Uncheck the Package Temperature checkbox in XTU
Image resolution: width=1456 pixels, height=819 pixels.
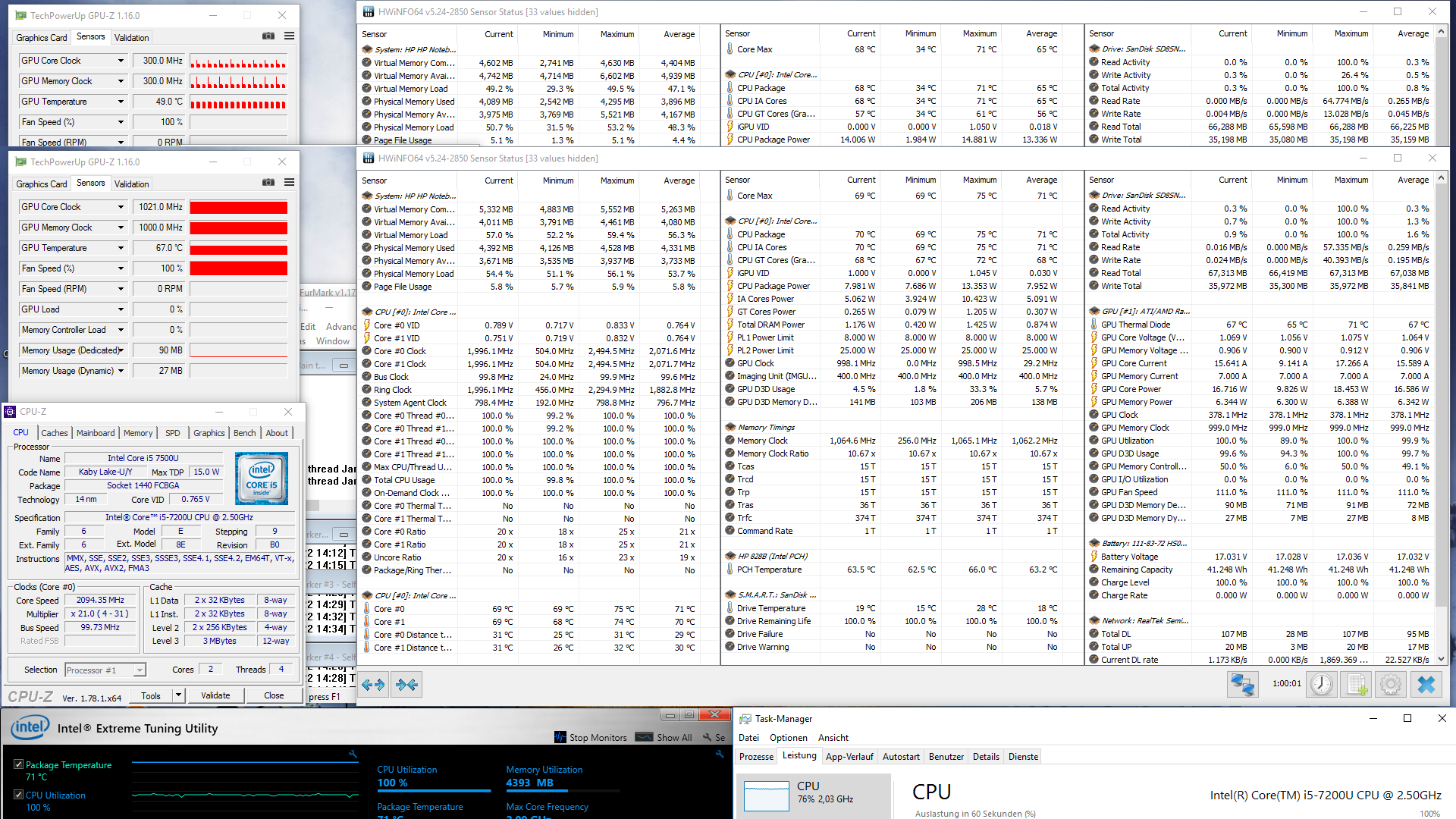(x=18, y=764)
